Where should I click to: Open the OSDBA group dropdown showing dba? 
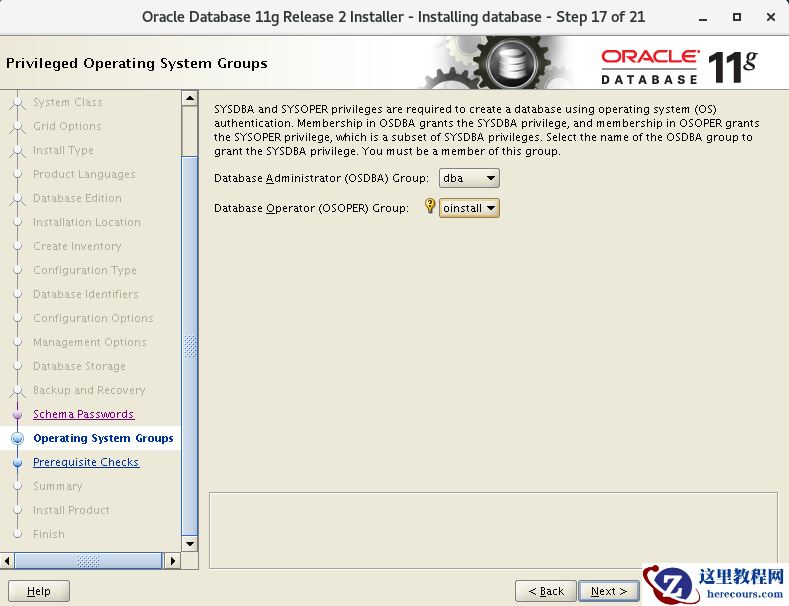click(x=469, y=178)
